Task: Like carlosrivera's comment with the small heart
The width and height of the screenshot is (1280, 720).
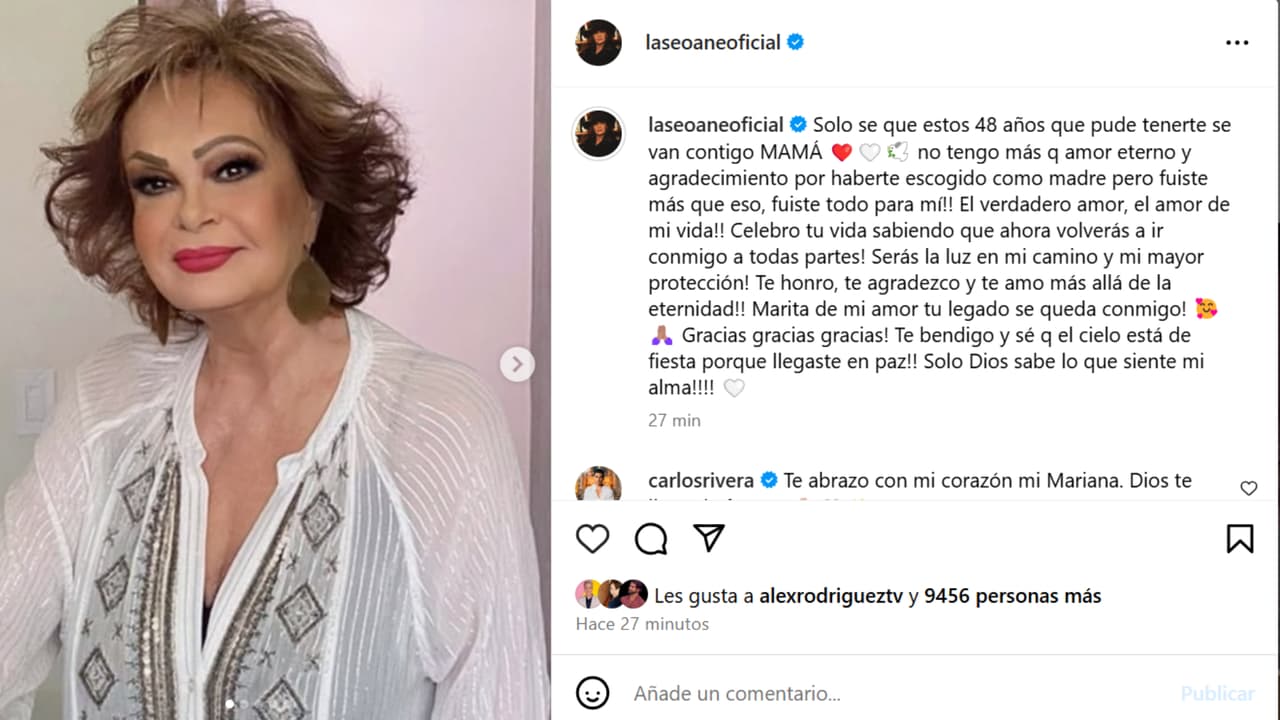Action: [1248, 488]
